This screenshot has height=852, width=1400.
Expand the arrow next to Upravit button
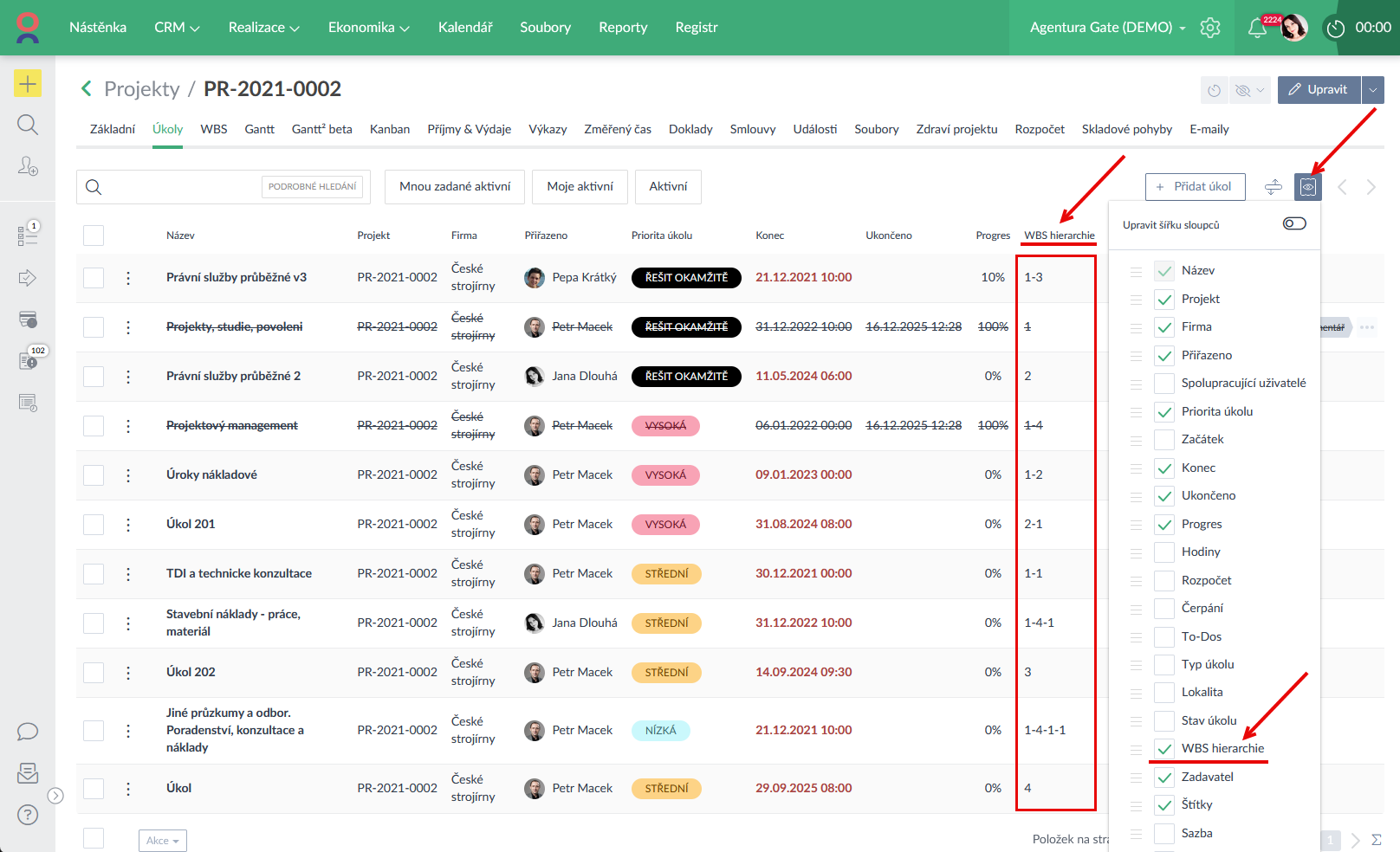coord(1373,90)
